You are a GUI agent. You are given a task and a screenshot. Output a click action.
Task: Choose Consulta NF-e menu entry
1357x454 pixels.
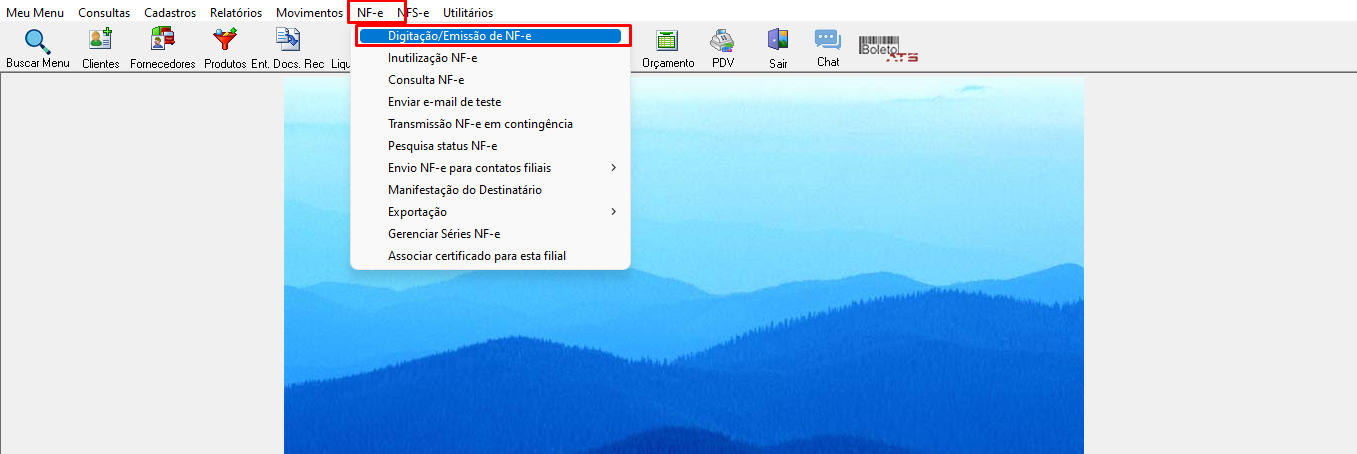coord(490,80)
